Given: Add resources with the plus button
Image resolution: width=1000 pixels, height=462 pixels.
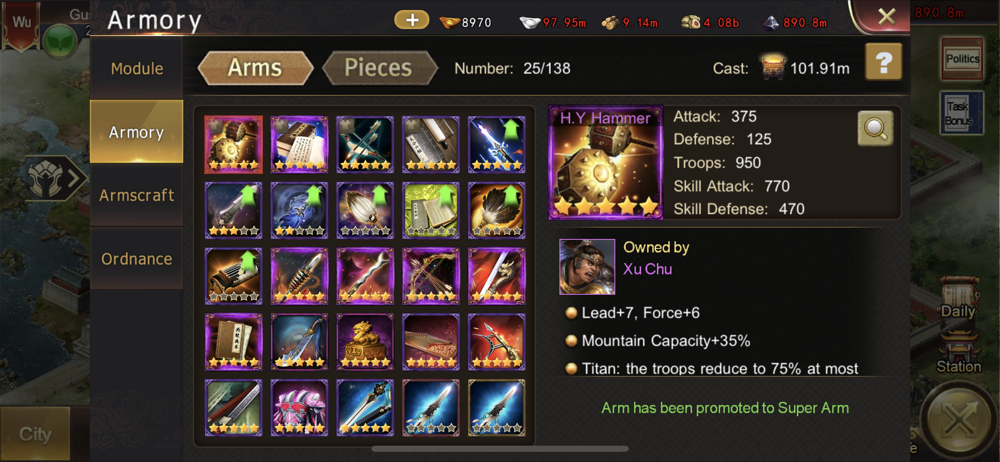Looking at the screenshot, I should (x=412, y=20).
